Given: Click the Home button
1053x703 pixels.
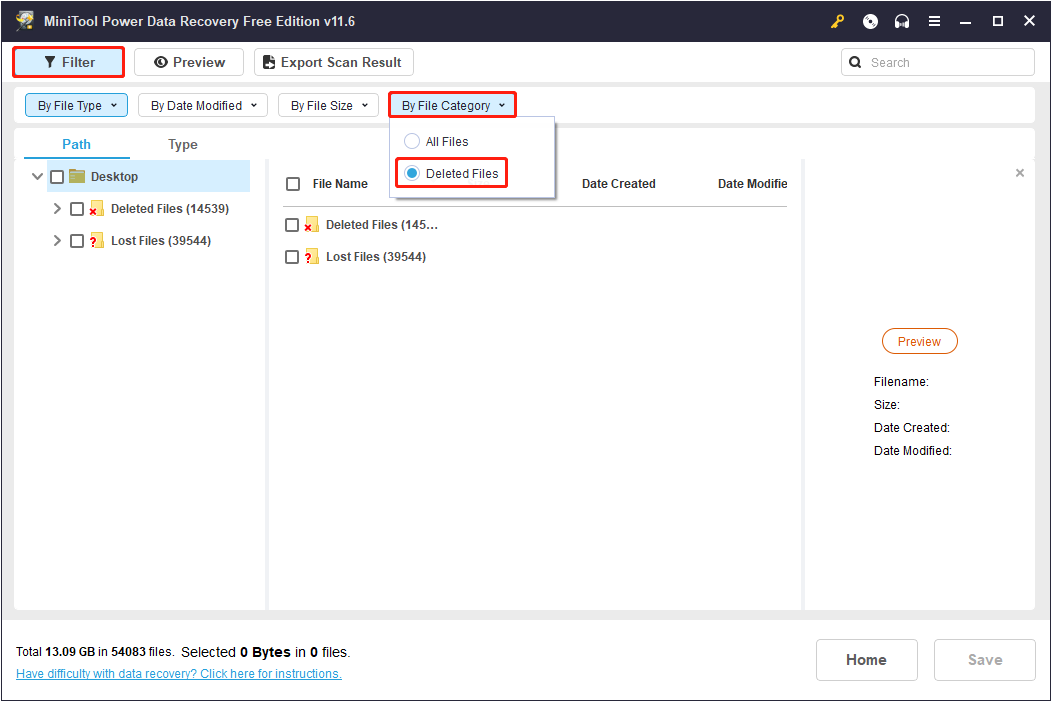Looking at the screenshot, I should click(866, 660).
